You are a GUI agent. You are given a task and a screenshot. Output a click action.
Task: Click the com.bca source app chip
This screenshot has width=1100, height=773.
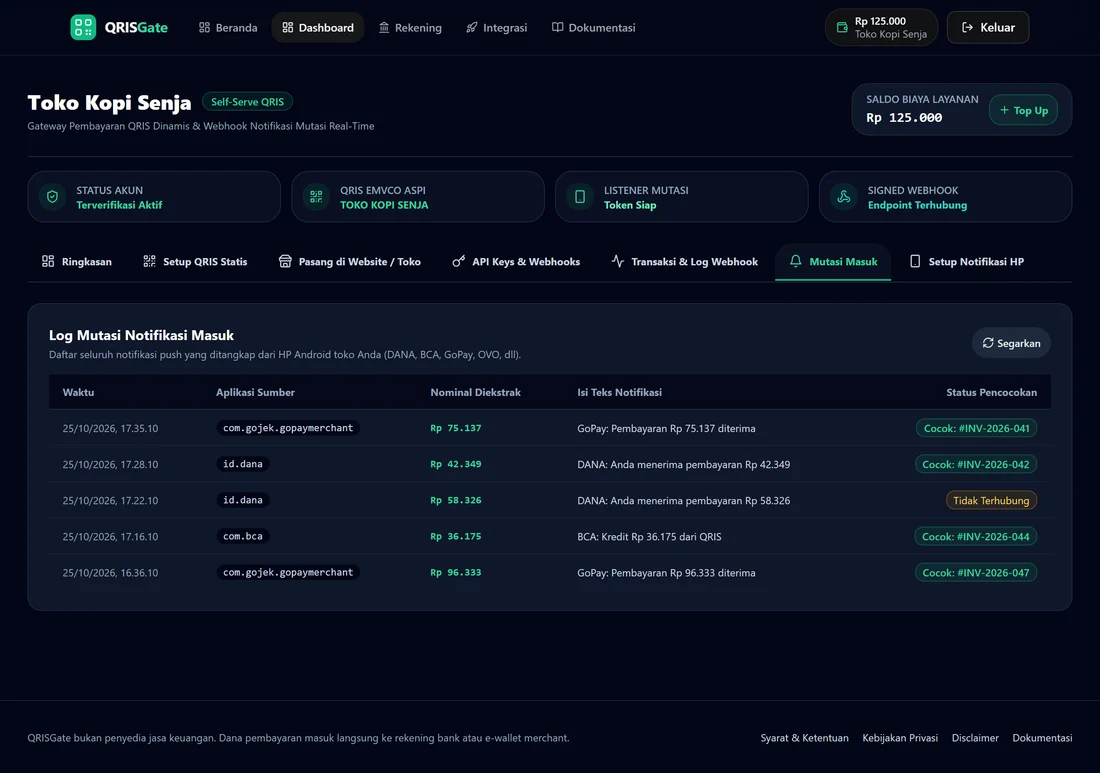point(243,536)
